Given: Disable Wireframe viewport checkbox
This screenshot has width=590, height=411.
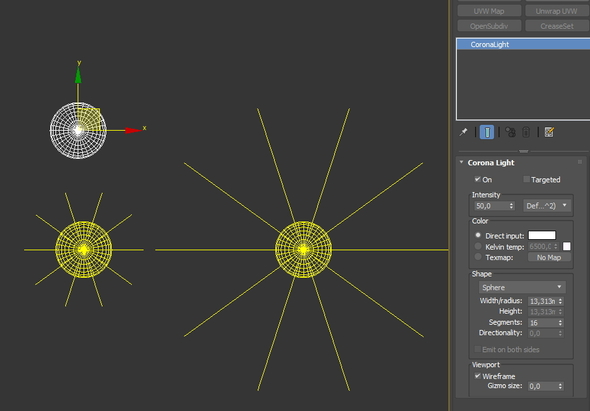Looking at the screenshot, I should point(477,376).
